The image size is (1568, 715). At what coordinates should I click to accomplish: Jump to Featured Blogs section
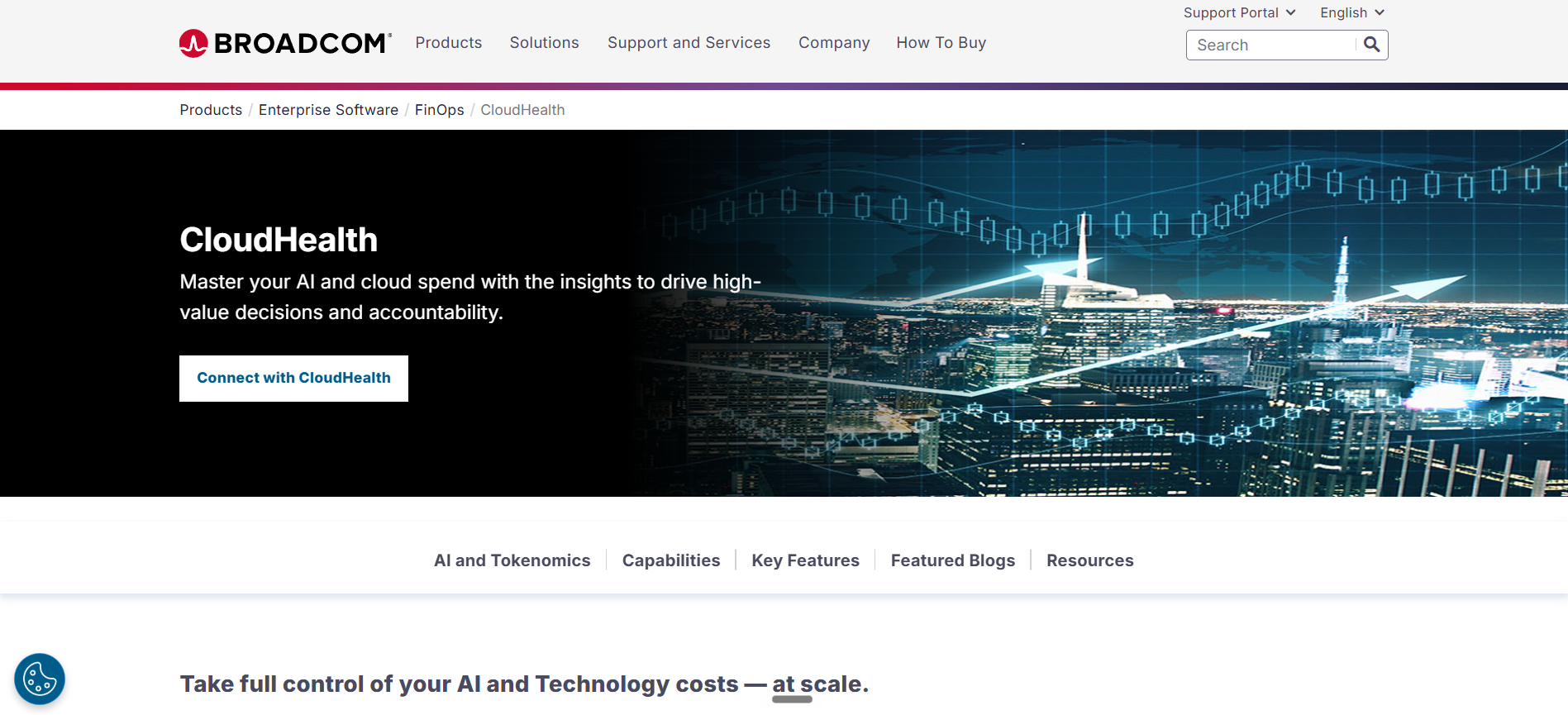(x=952, y=560)
